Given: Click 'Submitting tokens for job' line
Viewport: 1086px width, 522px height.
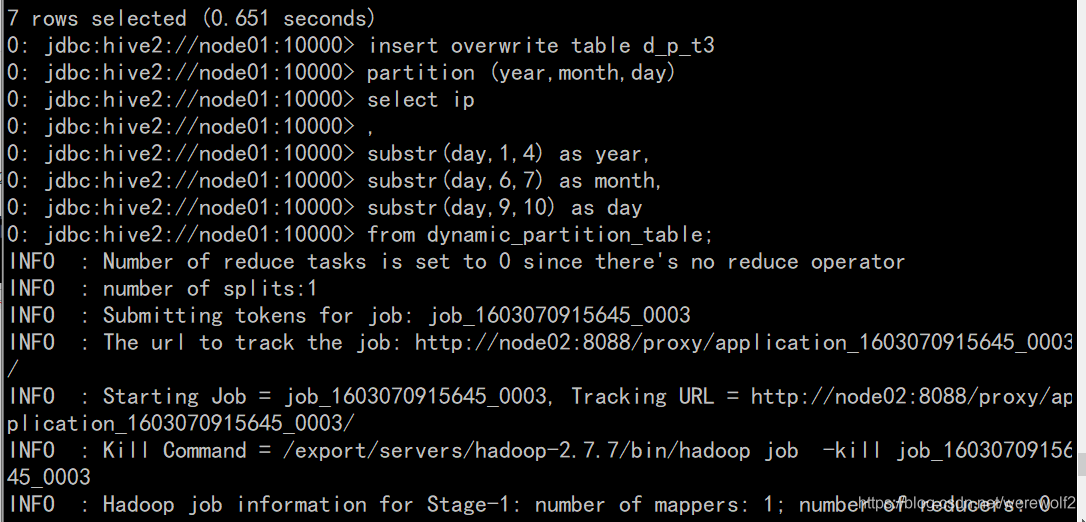Looking at the screenshot, I should click(349, 316).
